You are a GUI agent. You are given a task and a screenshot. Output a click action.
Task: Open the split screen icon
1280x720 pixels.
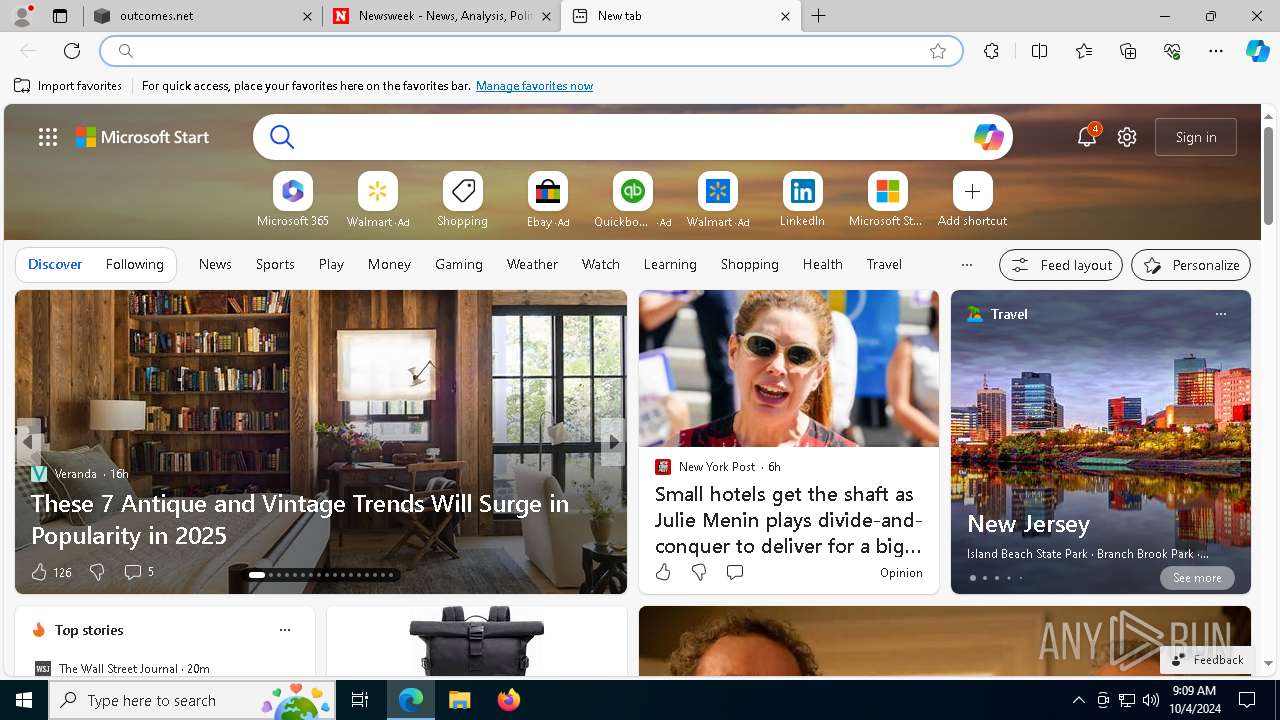tap(1039, 51)
